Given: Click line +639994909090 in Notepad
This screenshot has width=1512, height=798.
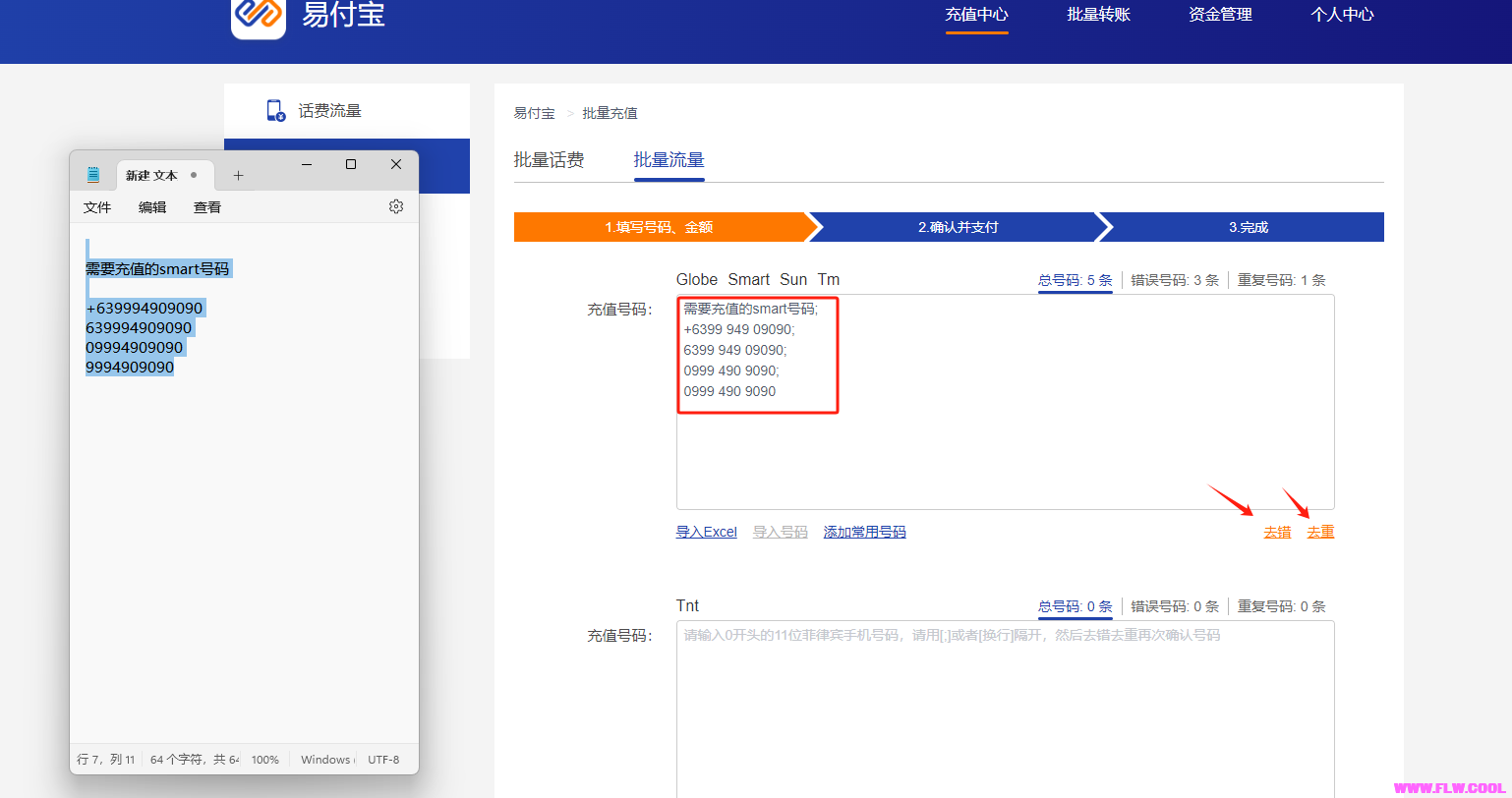Looking at the screenshot, I should (145, 308).
